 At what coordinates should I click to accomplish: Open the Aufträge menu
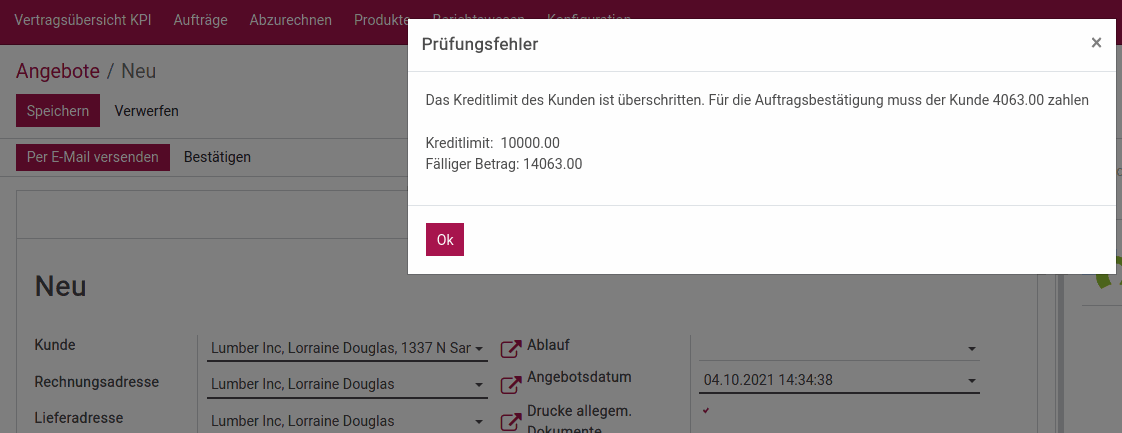[200, 20]
